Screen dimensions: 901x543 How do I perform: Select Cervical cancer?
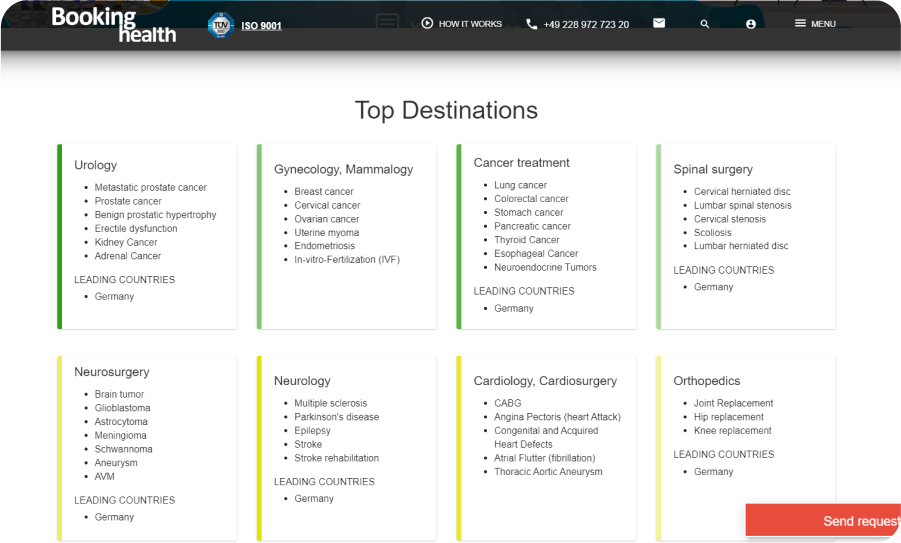[328, 205]
